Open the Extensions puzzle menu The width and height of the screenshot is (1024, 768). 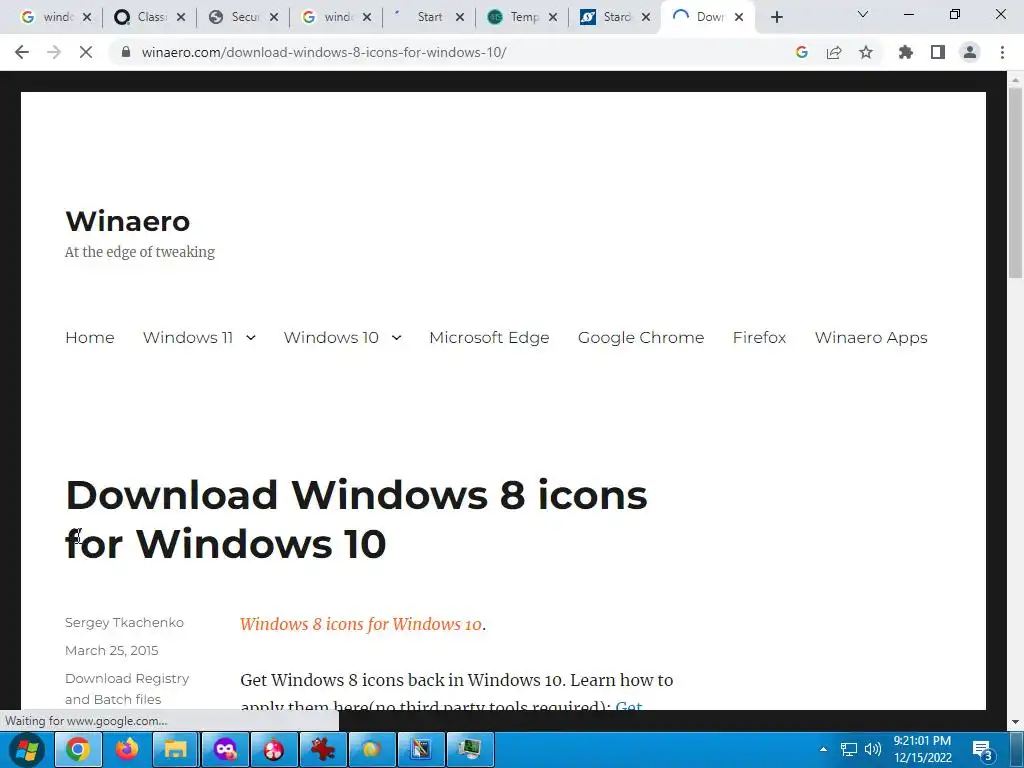coord(905,52)
